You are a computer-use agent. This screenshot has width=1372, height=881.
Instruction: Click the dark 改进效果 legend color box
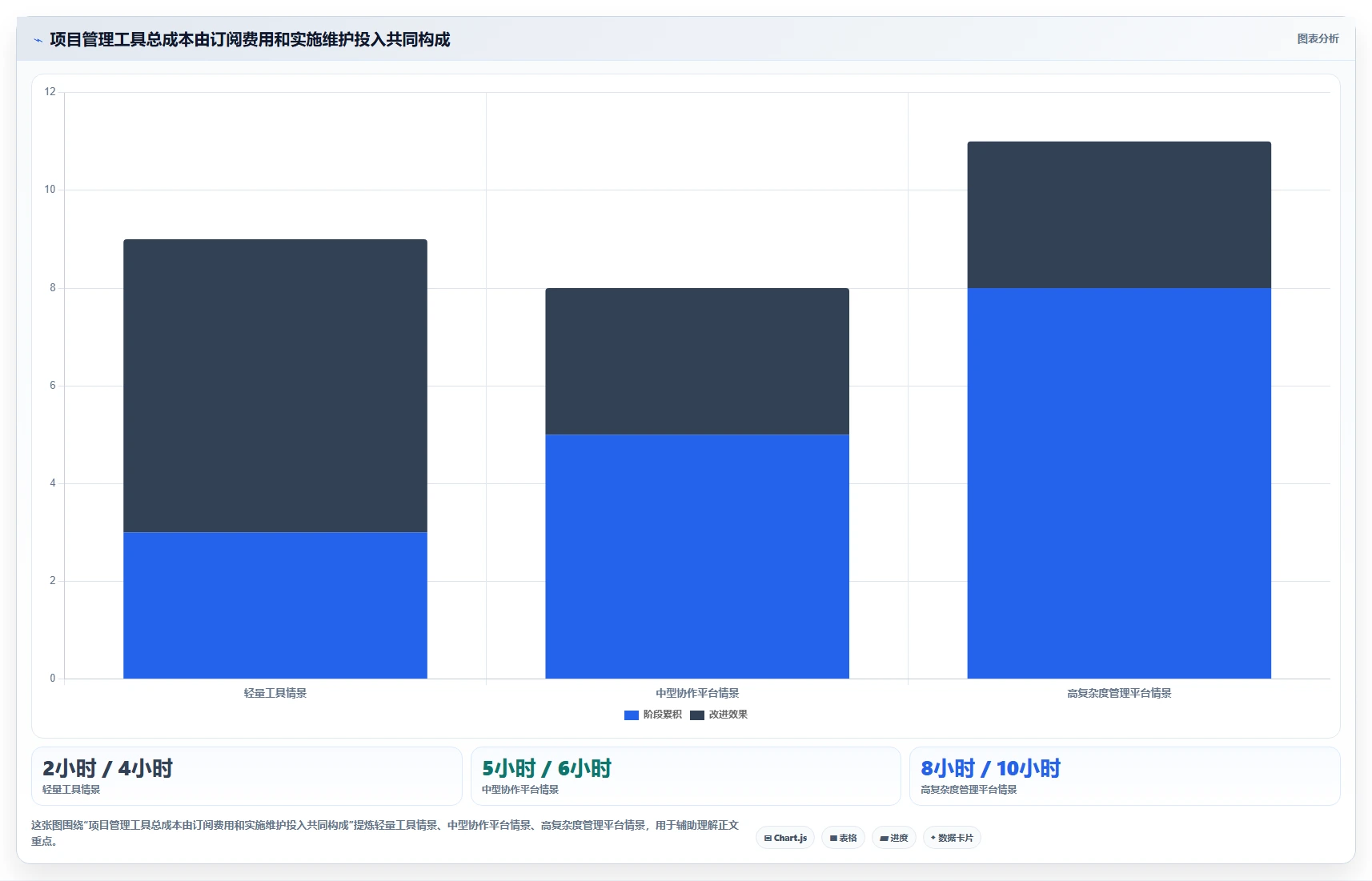point(697,715)
